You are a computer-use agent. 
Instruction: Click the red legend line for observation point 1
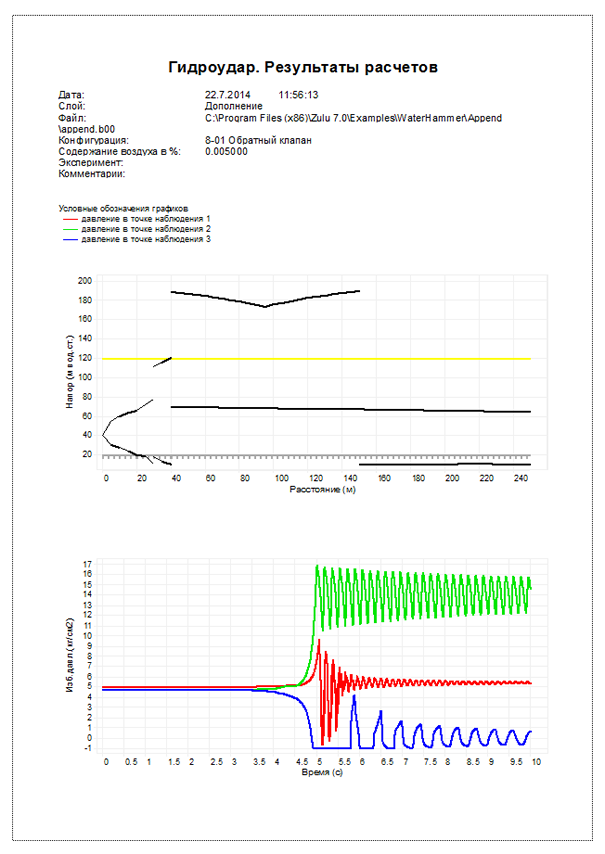69,218
